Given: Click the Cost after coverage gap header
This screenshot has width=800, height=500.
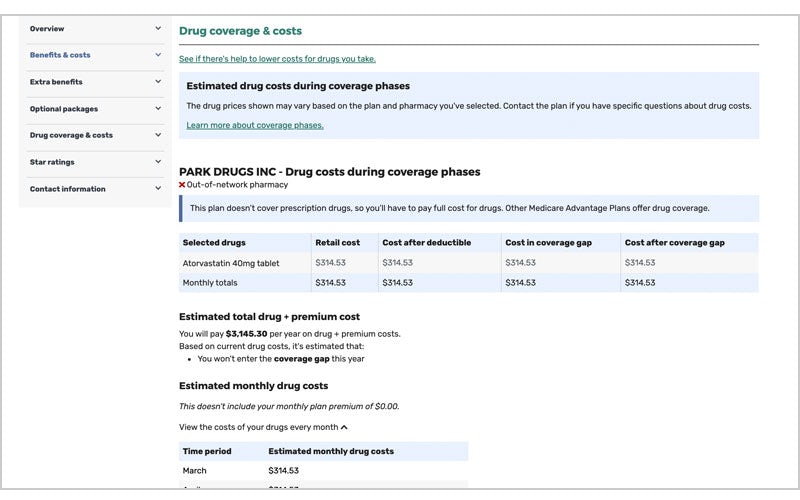Looking at the screenshot, I should 674,242.
